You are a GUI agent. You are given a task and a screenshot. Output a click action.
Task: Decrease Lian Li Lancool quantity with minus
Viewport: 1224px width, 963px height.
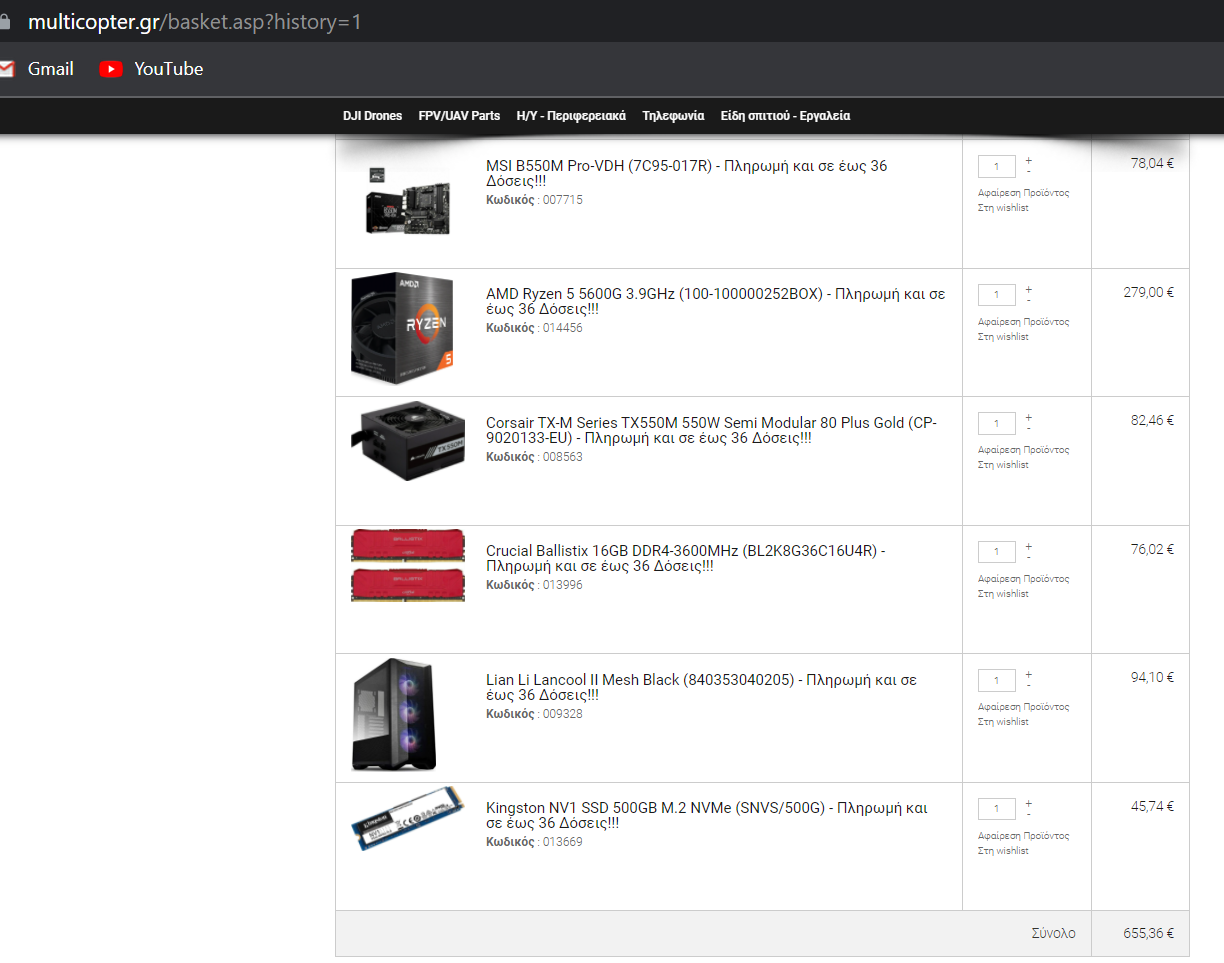(x=1028, y=686)
